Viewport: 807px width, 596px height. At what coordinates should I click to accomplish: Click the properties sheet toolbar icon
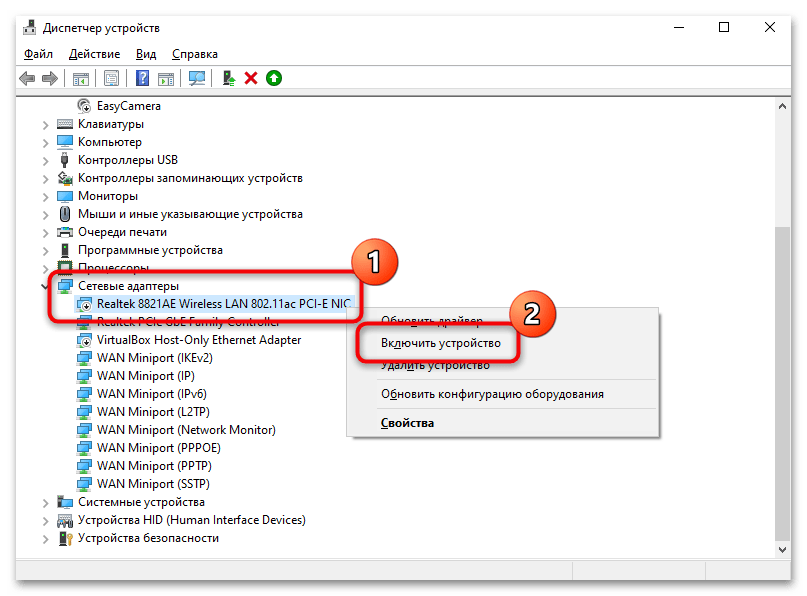click(x=112, y=78)
